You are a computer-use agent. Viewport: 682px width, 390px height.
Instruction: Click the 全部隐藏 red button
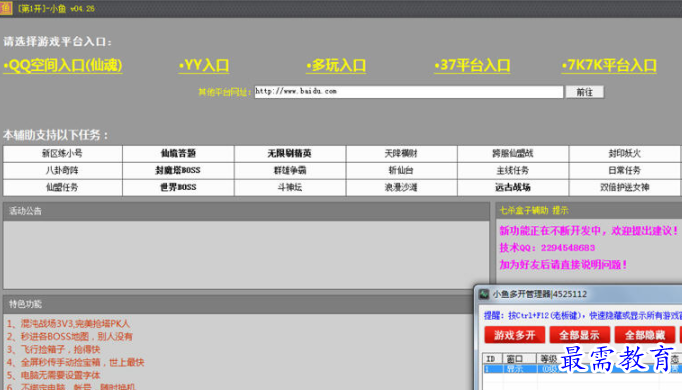pos(645,335)
